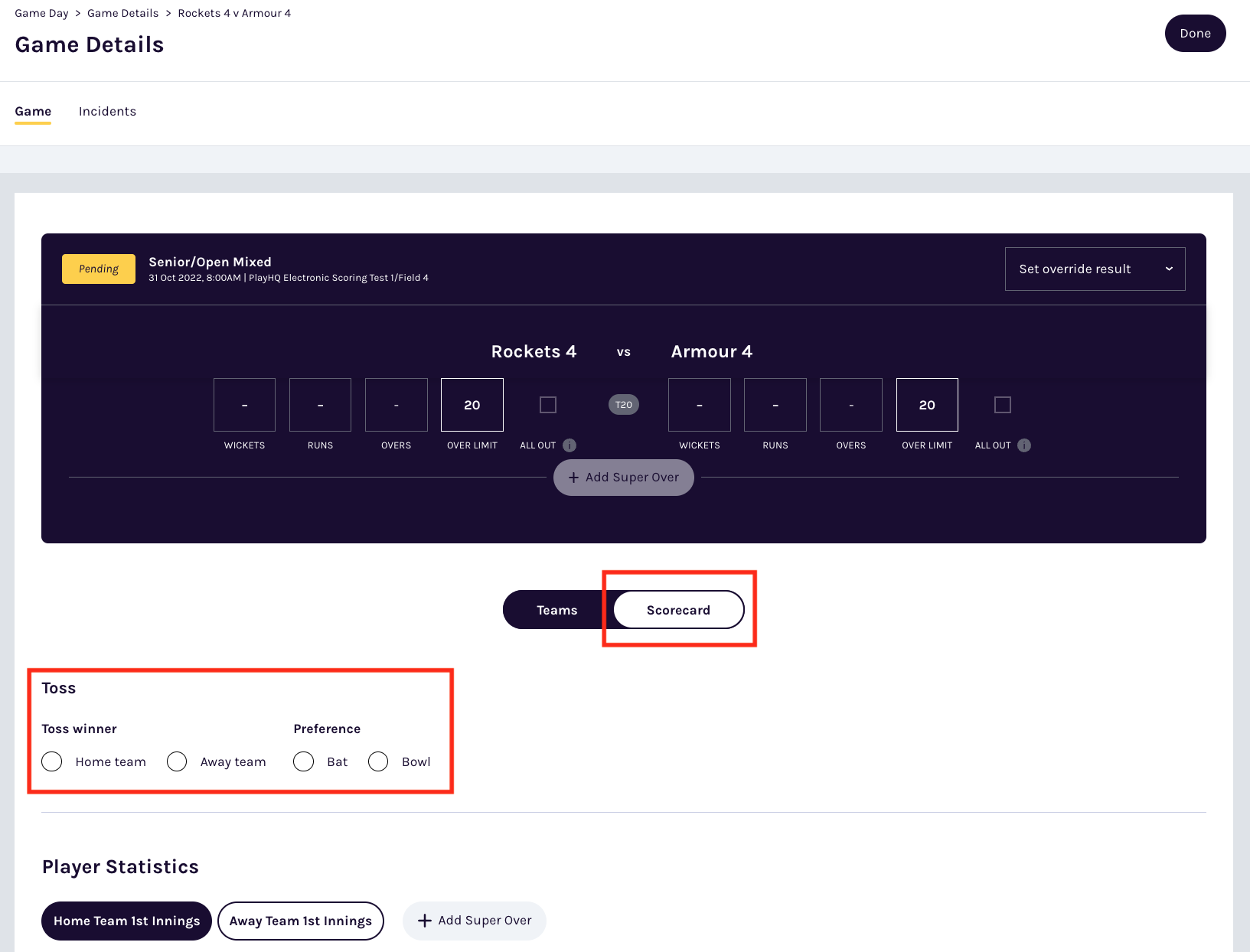The width and height of the screenshot is (1250, 952).
Task: Click the Pending status badge
Action: pyautogui.click(x=99, y=269)
